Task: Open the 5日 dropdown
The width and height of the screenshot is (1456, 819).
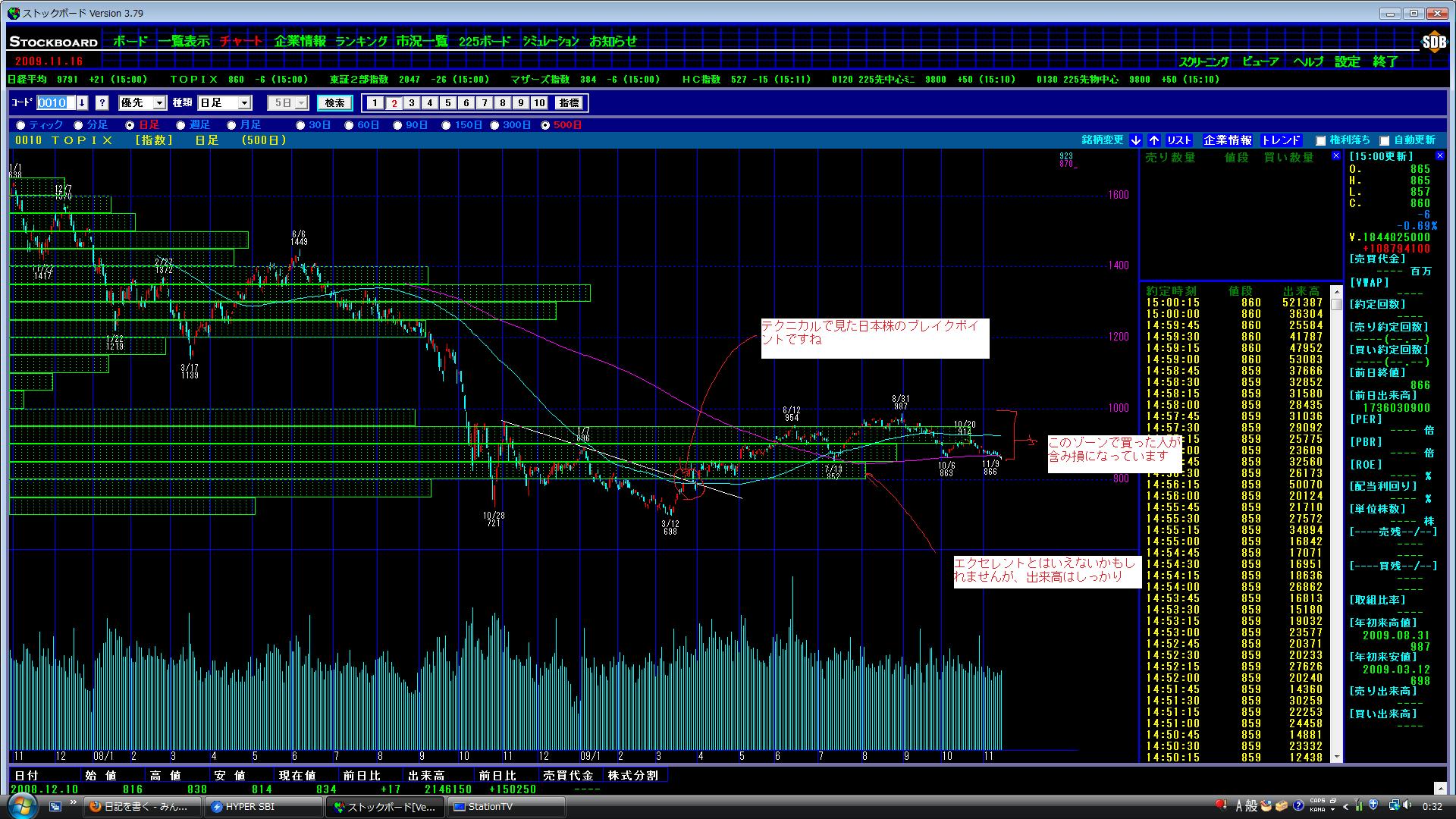Action: (301, 103)
